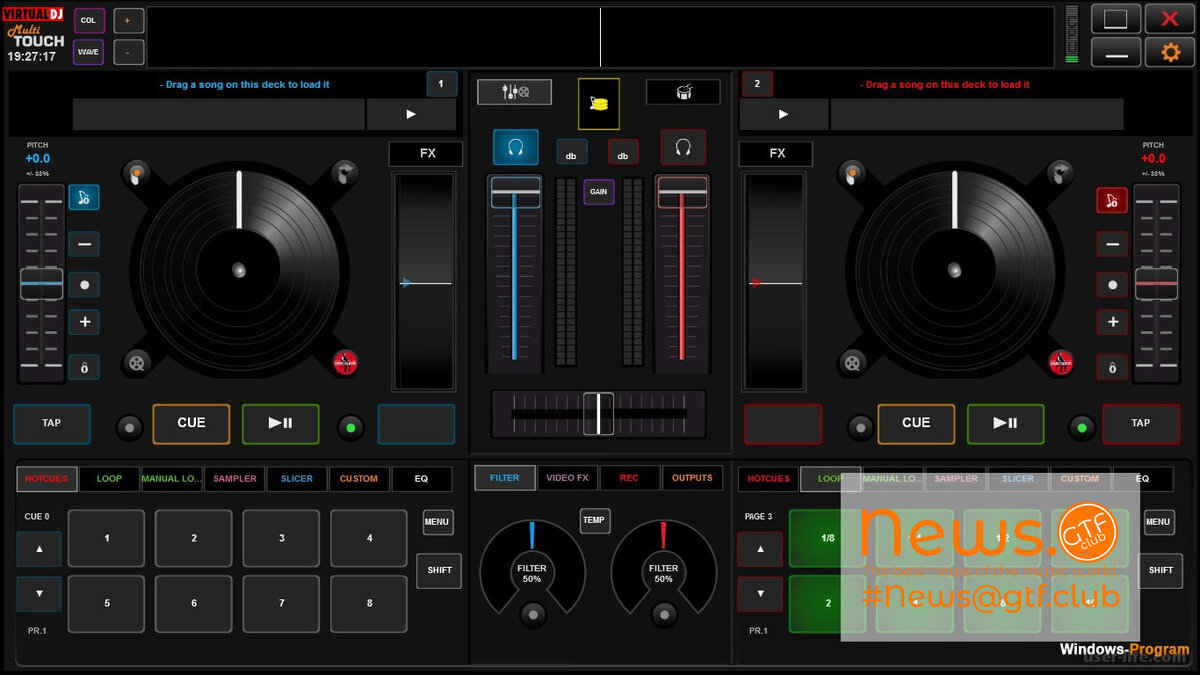Reset deck 1 pitch with dot button

pos(84,285)
